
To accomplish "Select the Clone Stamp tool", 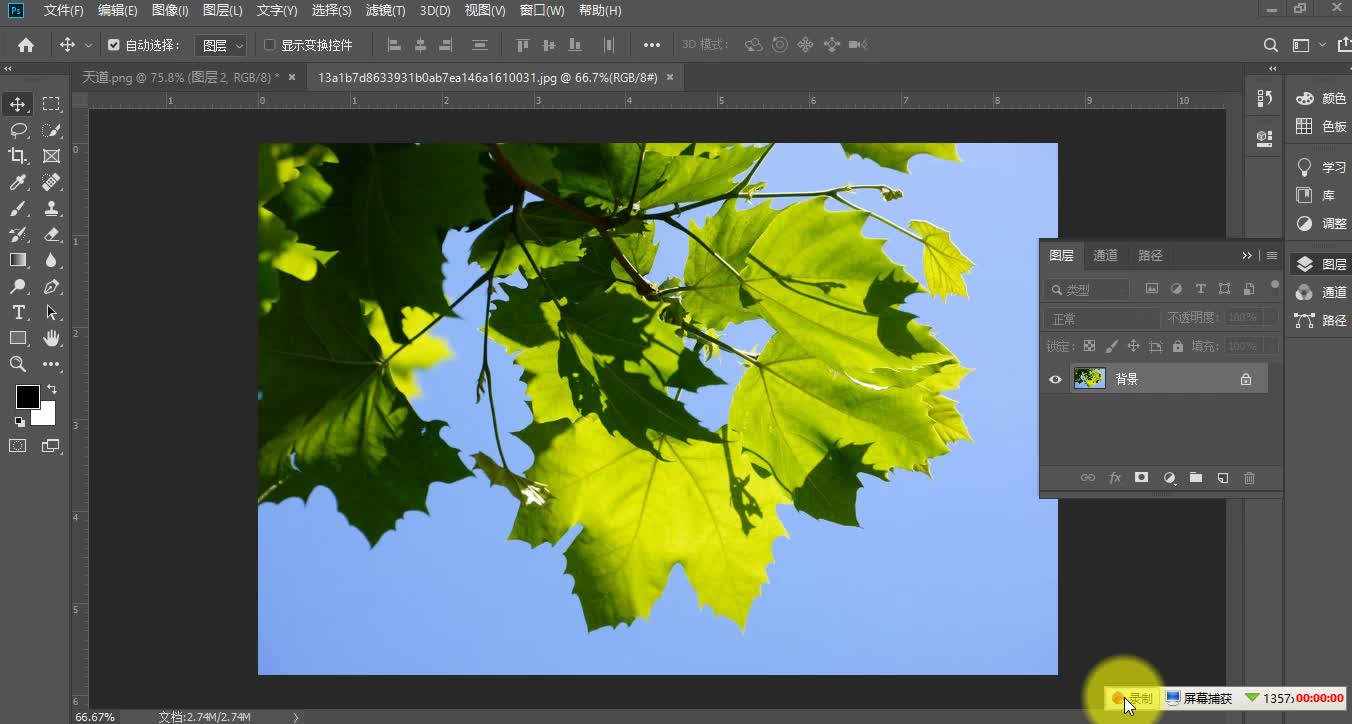I will pyautogui.click(x=51, y=208).
